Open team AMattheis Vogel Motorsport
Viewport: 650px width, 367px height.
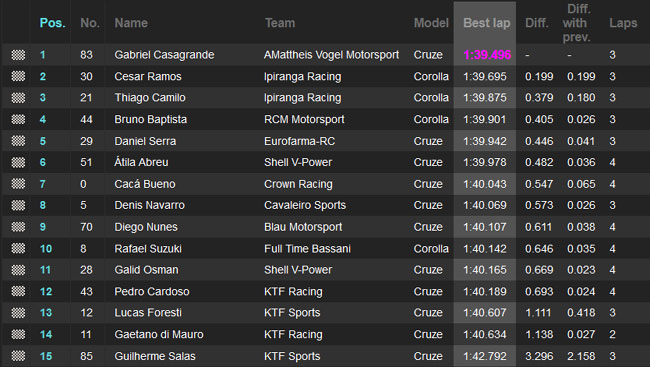(x=331, y=55)
